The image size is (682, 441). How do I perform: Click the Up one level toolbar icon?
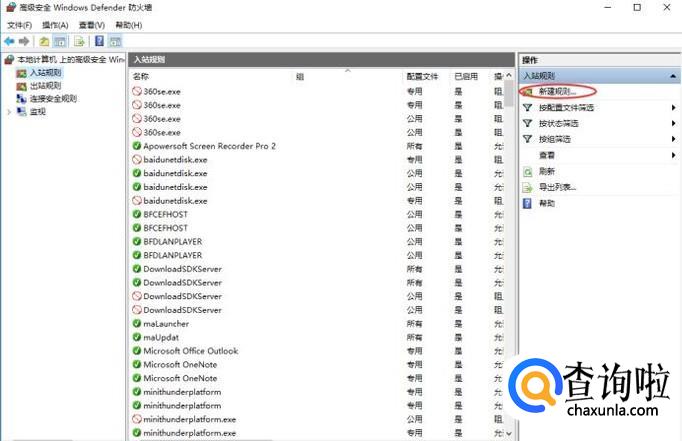pos(44,41)
